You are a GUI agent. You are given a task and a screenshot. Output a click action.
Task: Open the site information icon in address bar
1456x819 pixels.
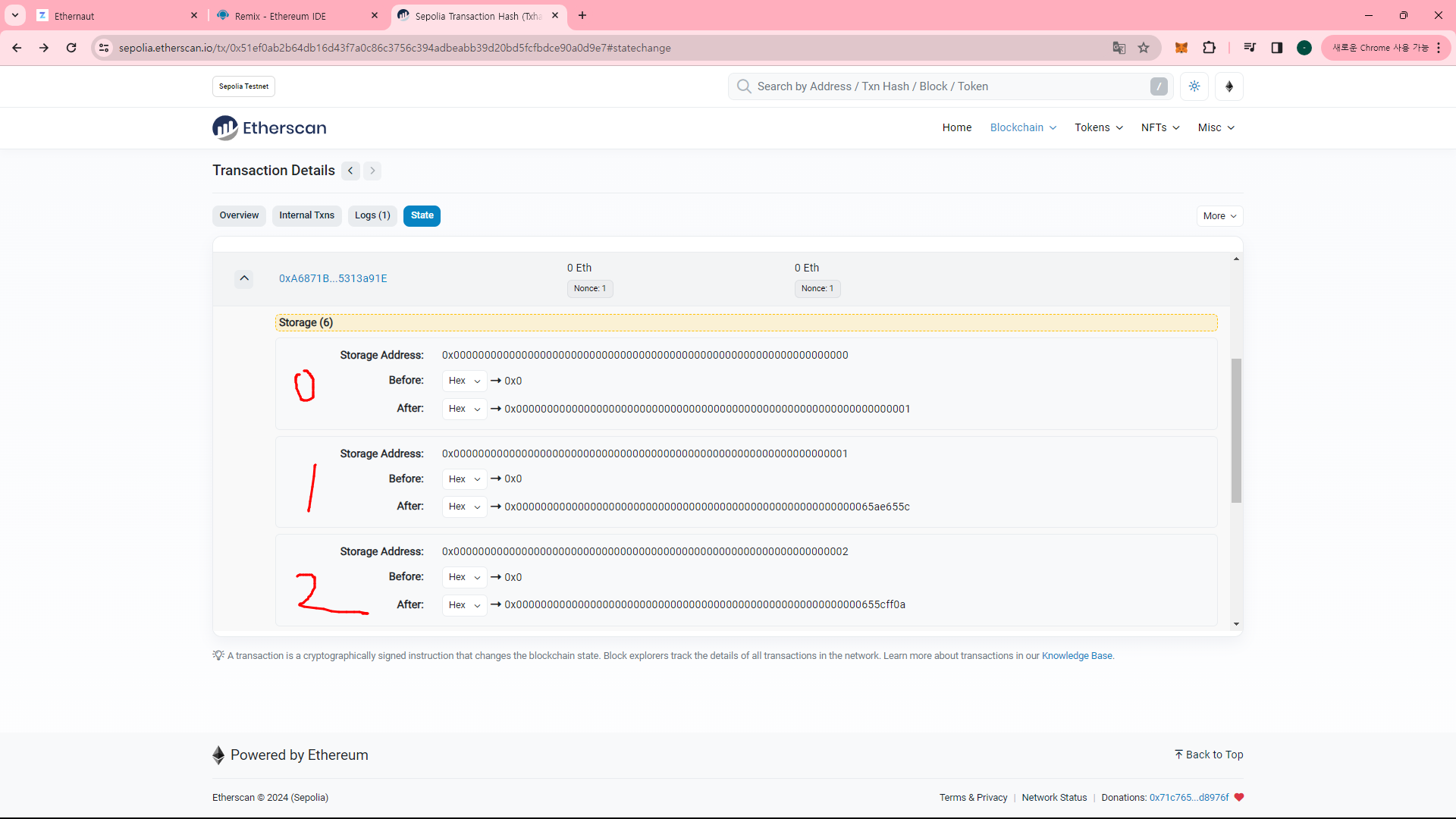coord(104,48)
